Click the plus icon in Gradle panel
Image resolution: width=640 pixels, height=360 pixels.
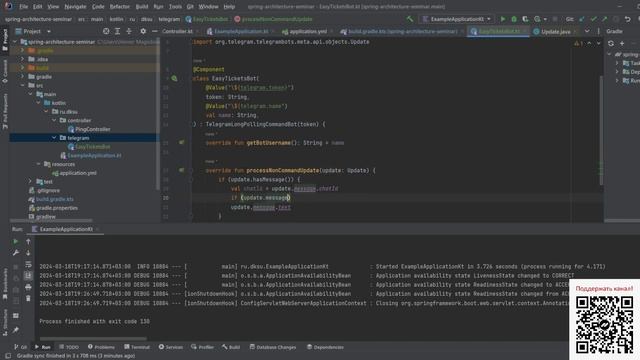(x=622, y=43)
